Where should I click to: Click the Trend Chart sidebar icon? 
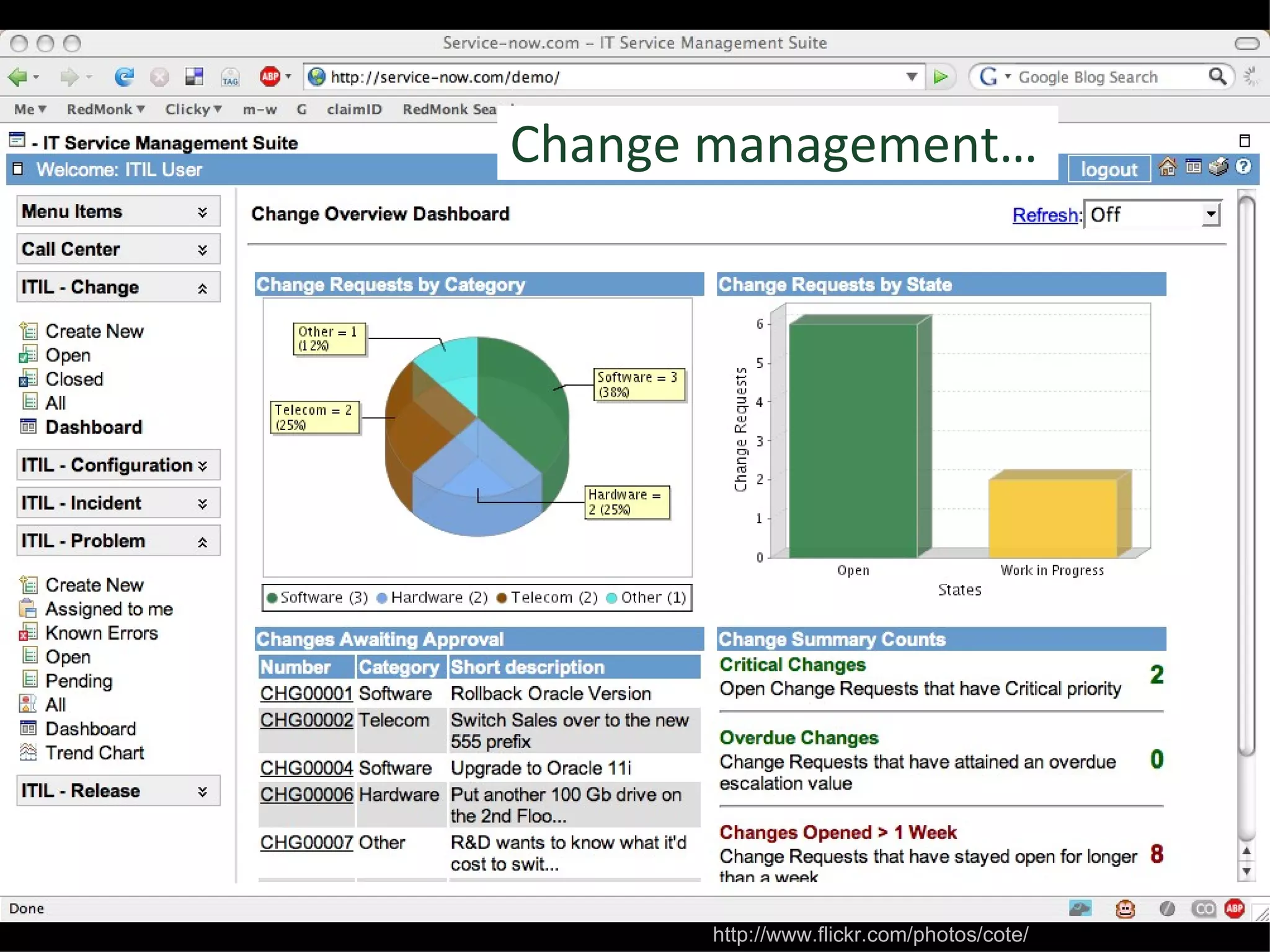click(29, 752)
